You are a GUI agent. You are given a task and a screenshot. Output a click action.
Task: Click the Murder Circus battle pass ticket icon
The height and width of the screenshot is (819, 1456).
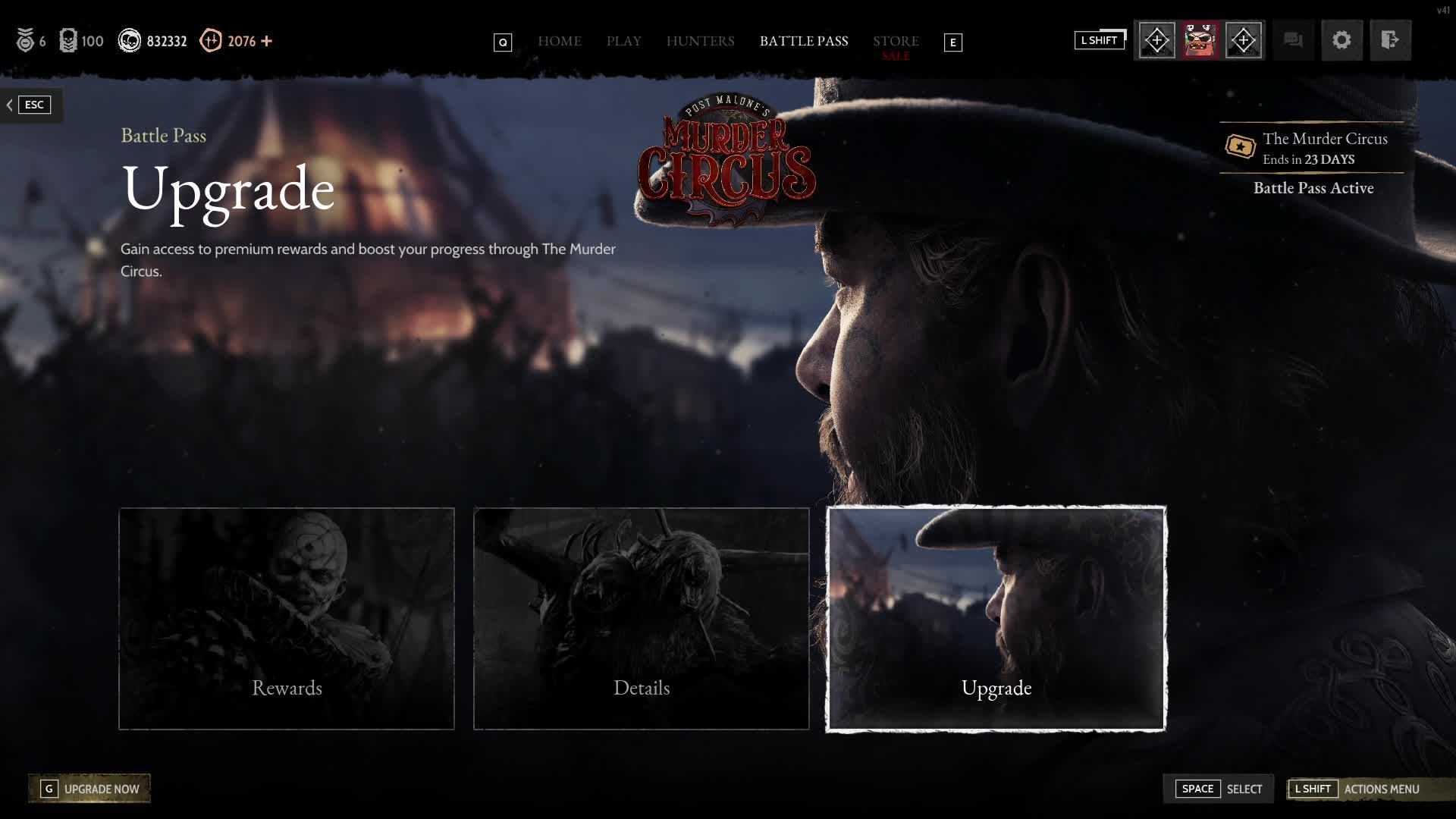click(x=1240, y=146)
